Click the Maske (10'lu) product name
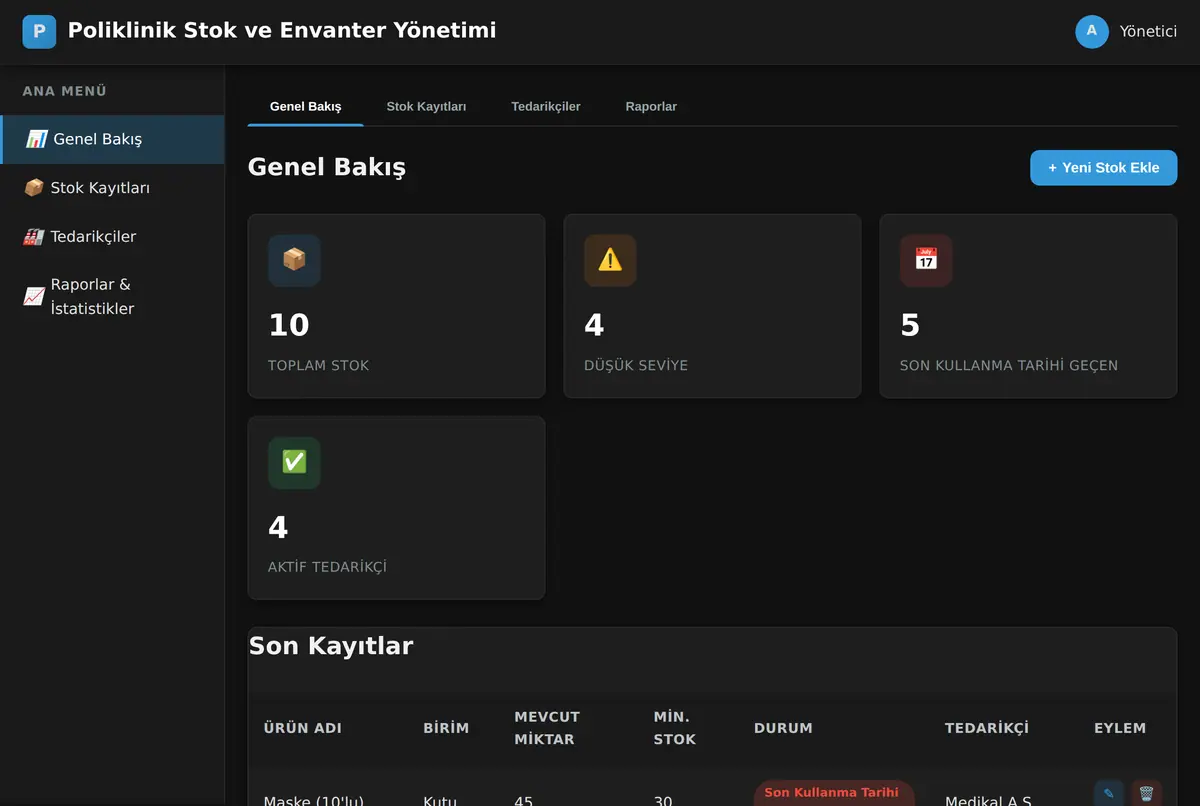The image size is (1200, 806). (313, 800)
